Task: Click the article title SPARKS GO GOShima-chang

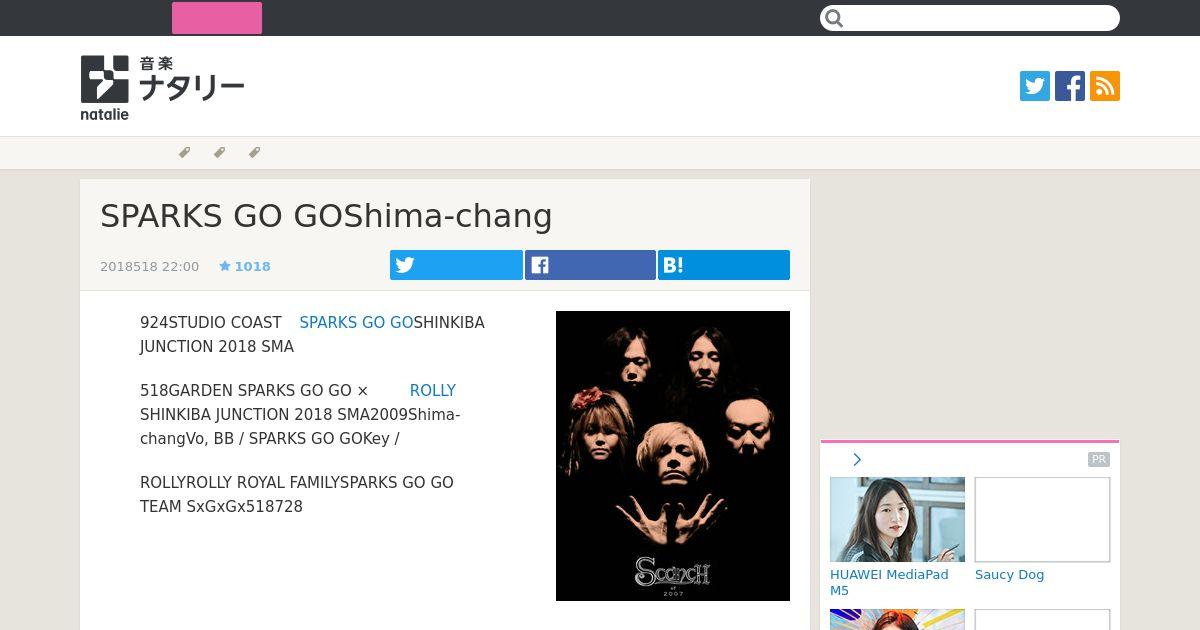Action: pos(326,216)
